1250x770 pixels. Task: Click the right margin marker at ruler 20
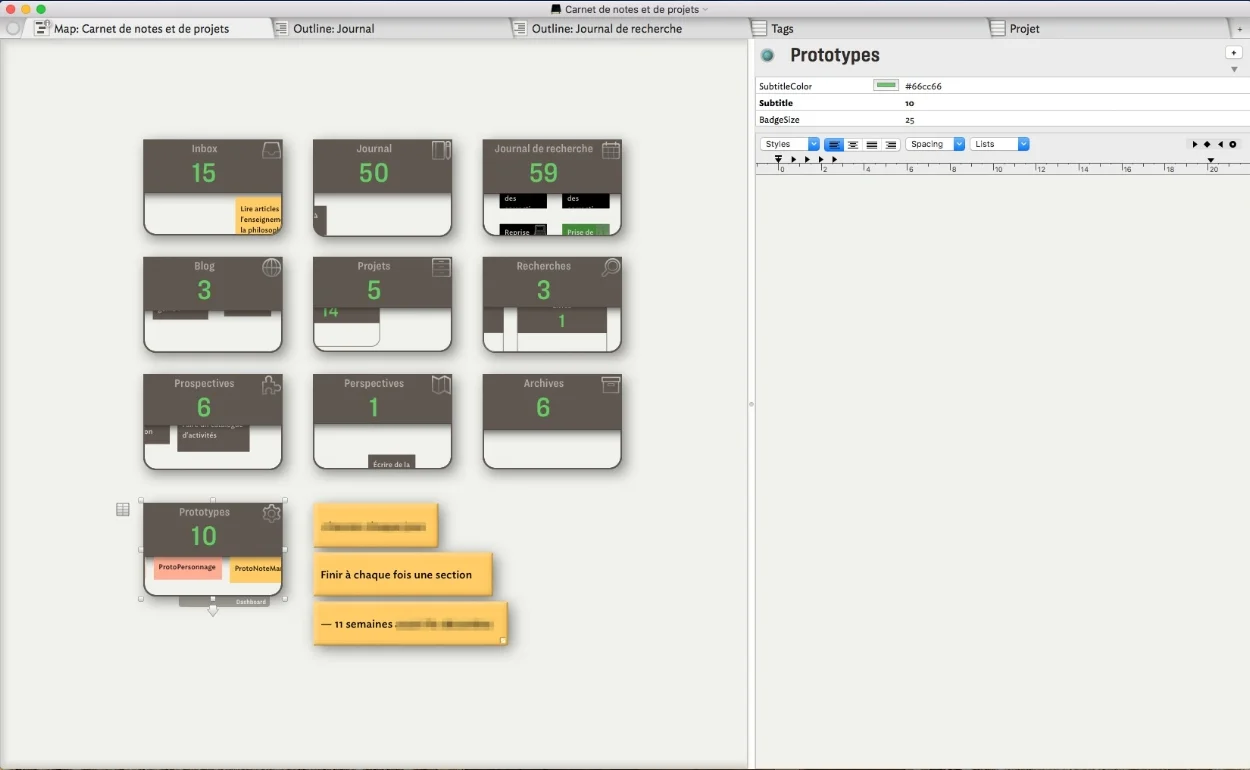tap(1211, 160)
